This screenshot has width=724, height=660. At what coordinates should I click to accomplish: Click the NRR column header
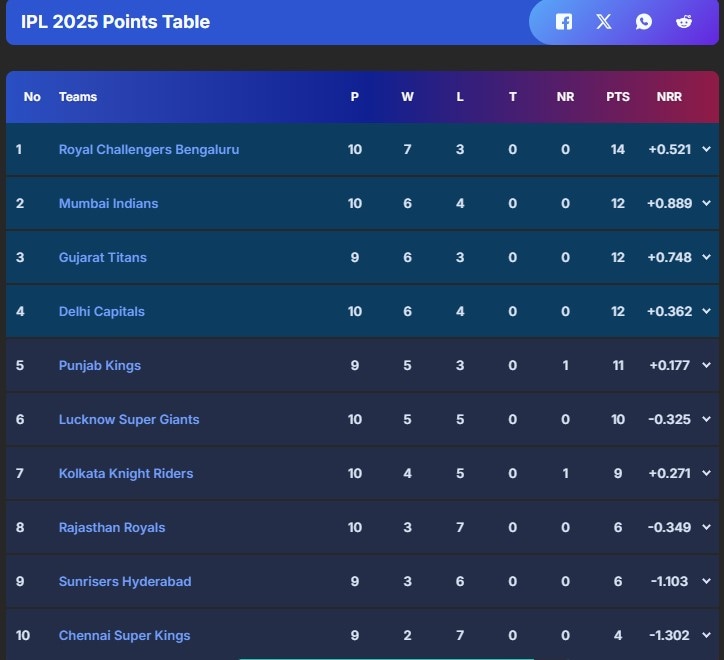[669, 97]
